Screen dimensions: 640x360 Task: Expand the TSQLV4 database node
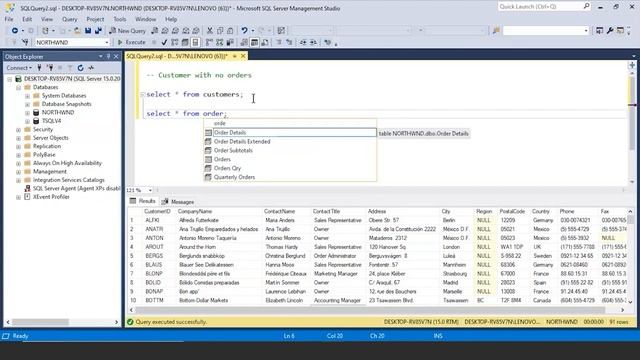pos(27,121)
